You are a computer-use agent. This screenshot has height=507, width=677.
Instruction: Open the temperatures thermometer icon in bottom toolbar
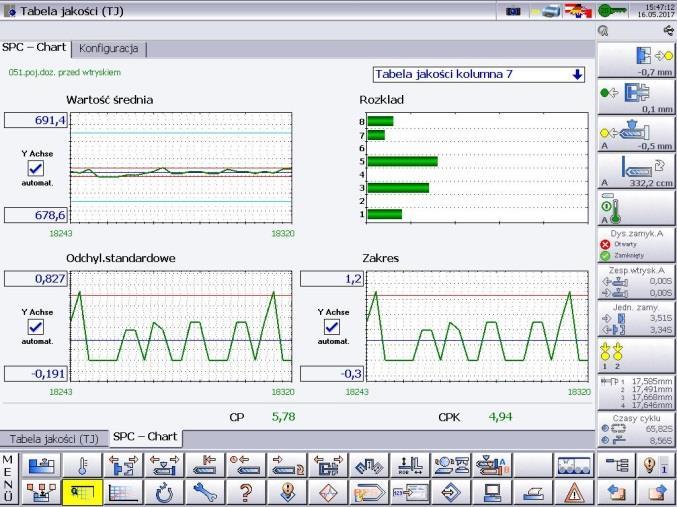(82, 465)
